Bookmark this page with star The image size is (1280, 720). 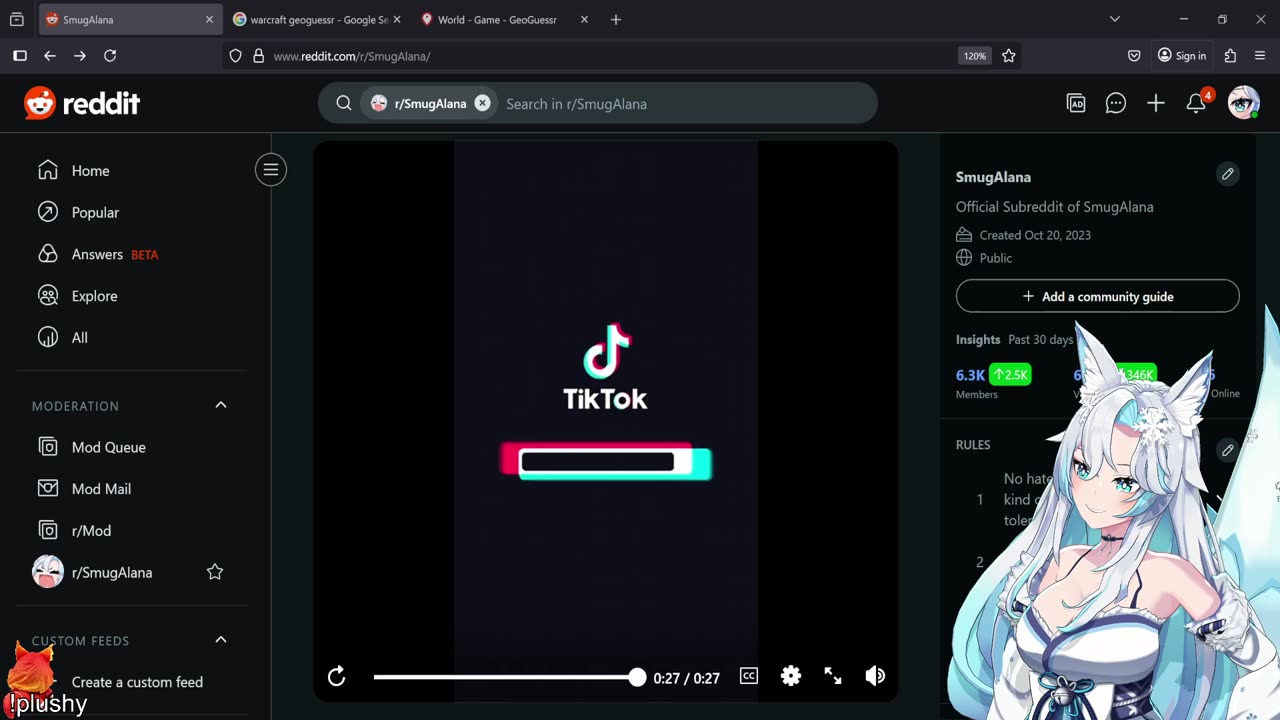1009,56
